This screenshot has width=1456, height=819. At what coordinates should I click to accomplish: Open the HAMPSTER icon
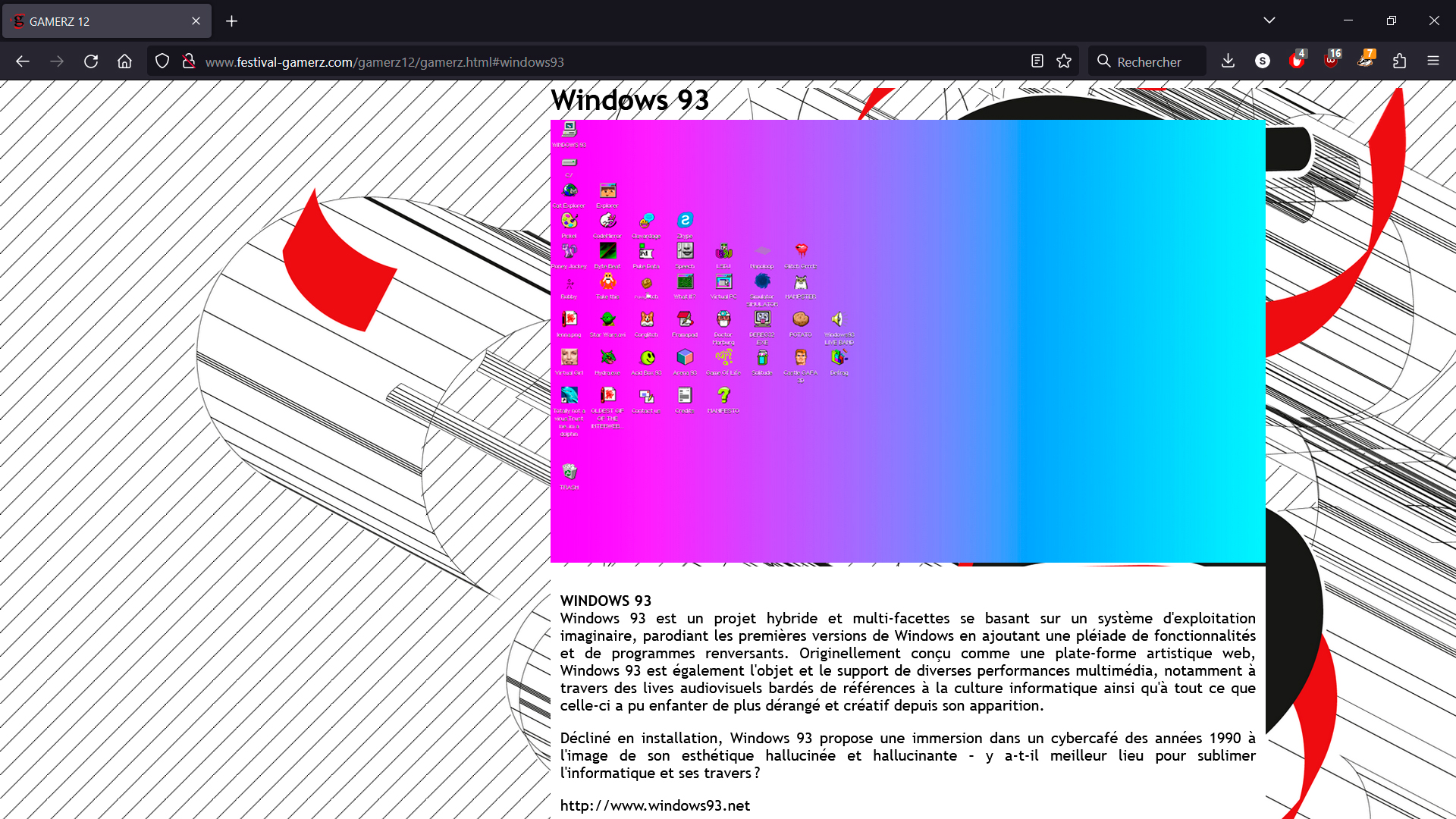(x=801, y=282)
